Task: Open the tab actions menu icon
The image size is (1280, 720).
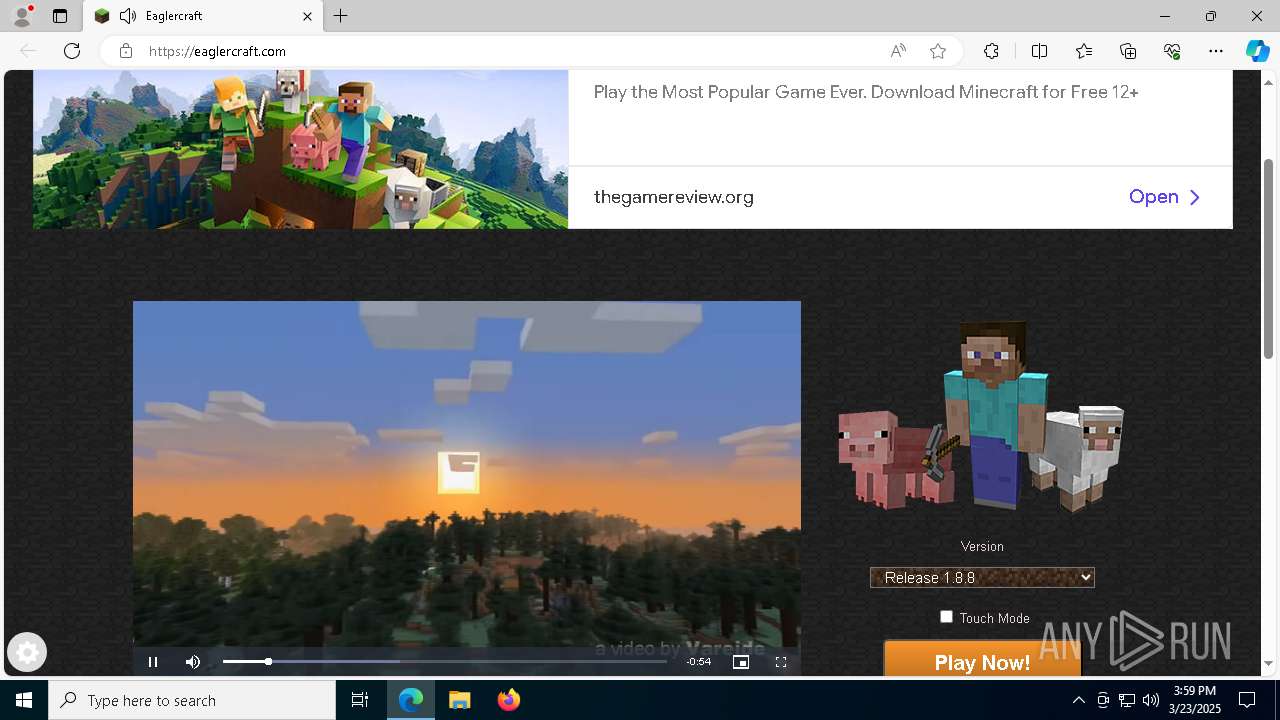Action: (60, 16)
